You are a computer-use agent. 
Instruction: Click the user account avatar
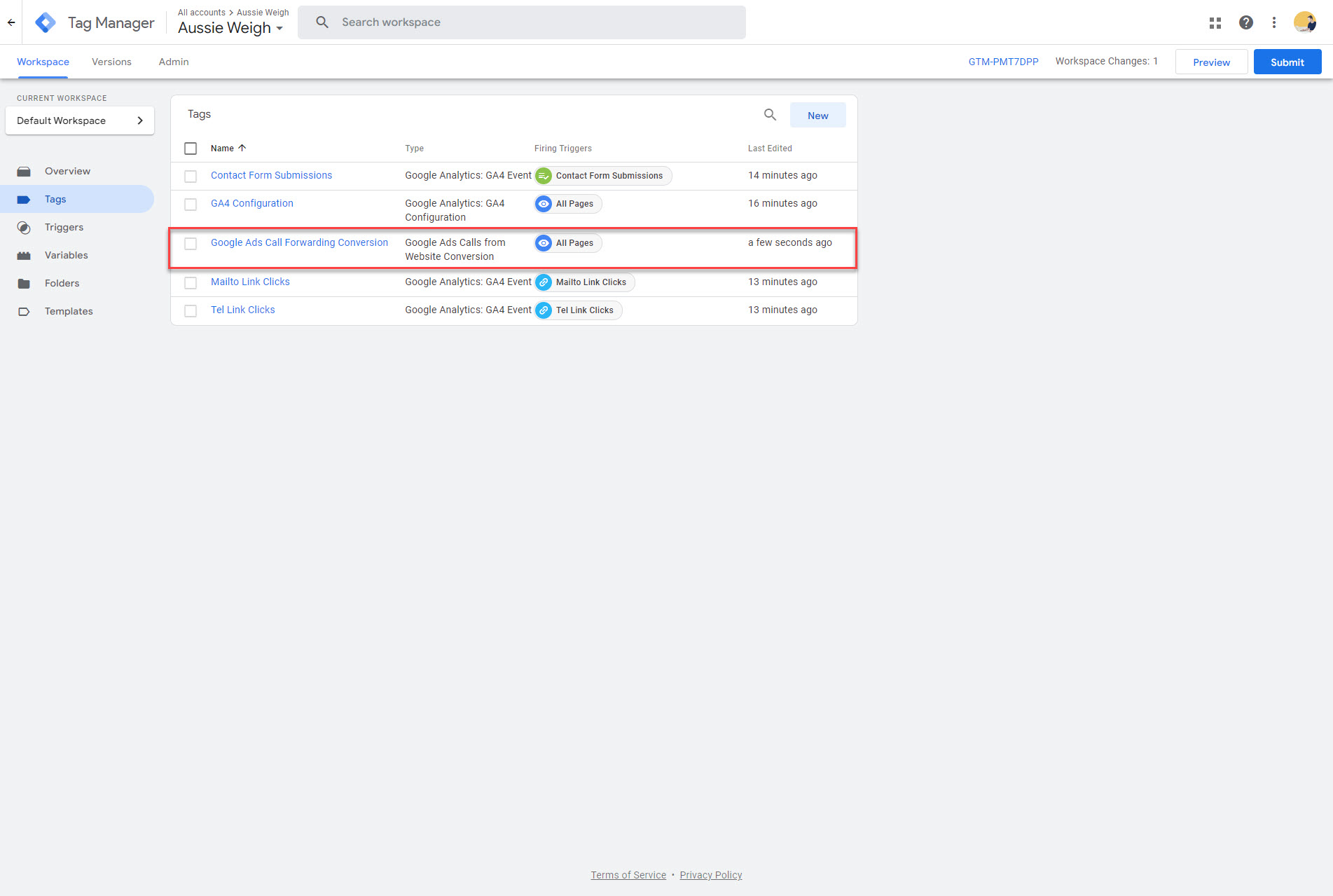(1304, 22)
